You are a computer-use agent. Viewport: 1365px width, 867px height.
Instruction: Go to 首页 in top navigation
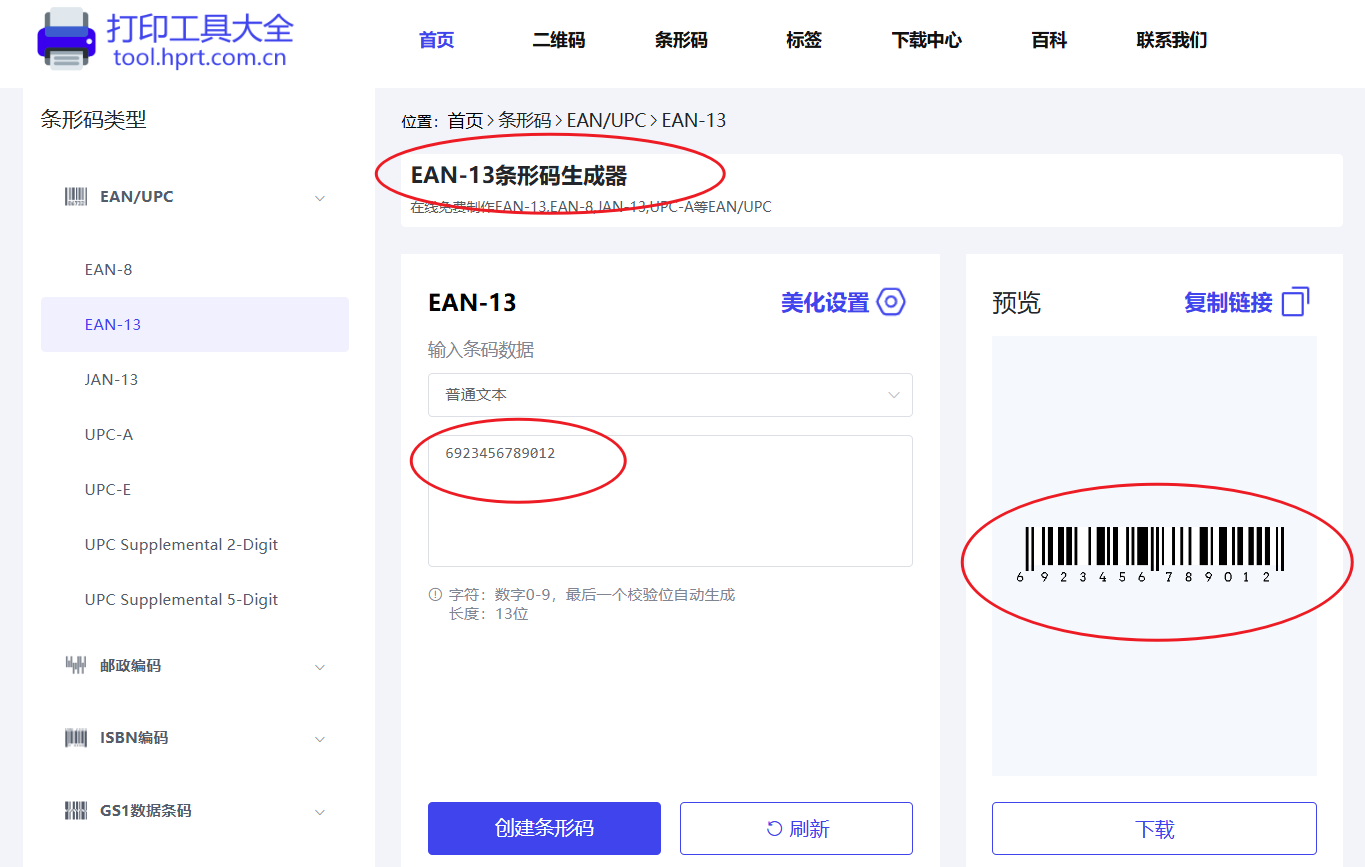click(x=436, y=40)
